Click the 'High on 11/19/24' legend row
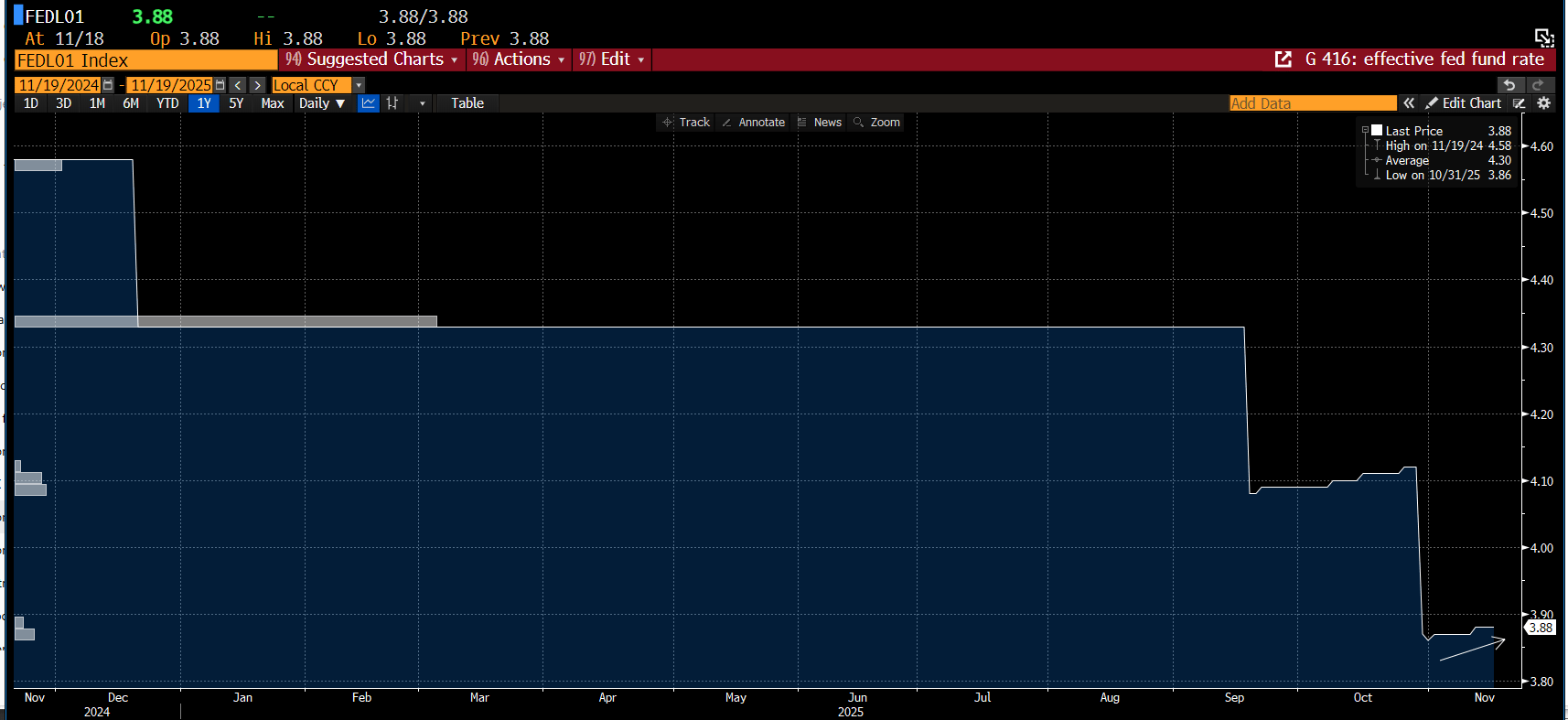Screen dimensions: 1568x720 (1443, 145)
